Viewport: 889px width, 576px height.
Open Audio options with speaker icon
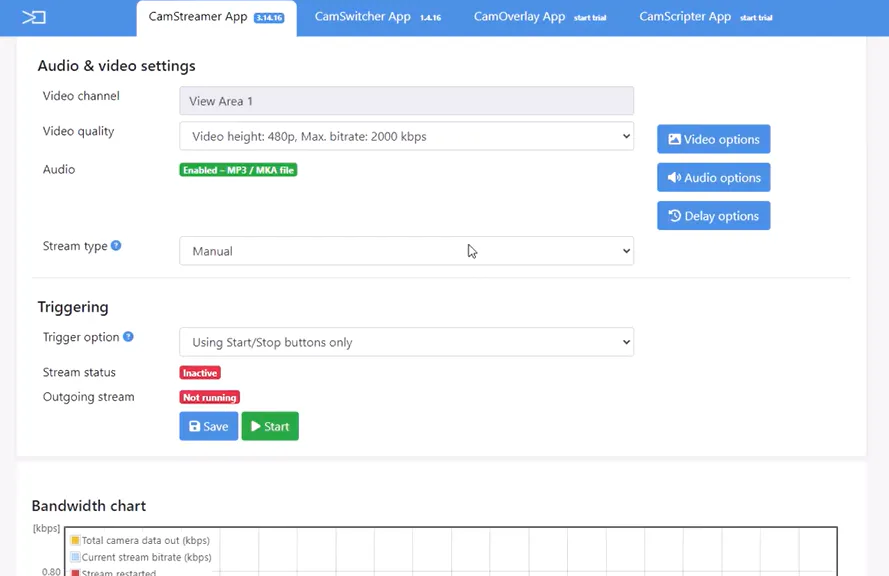tap(713, 177)
